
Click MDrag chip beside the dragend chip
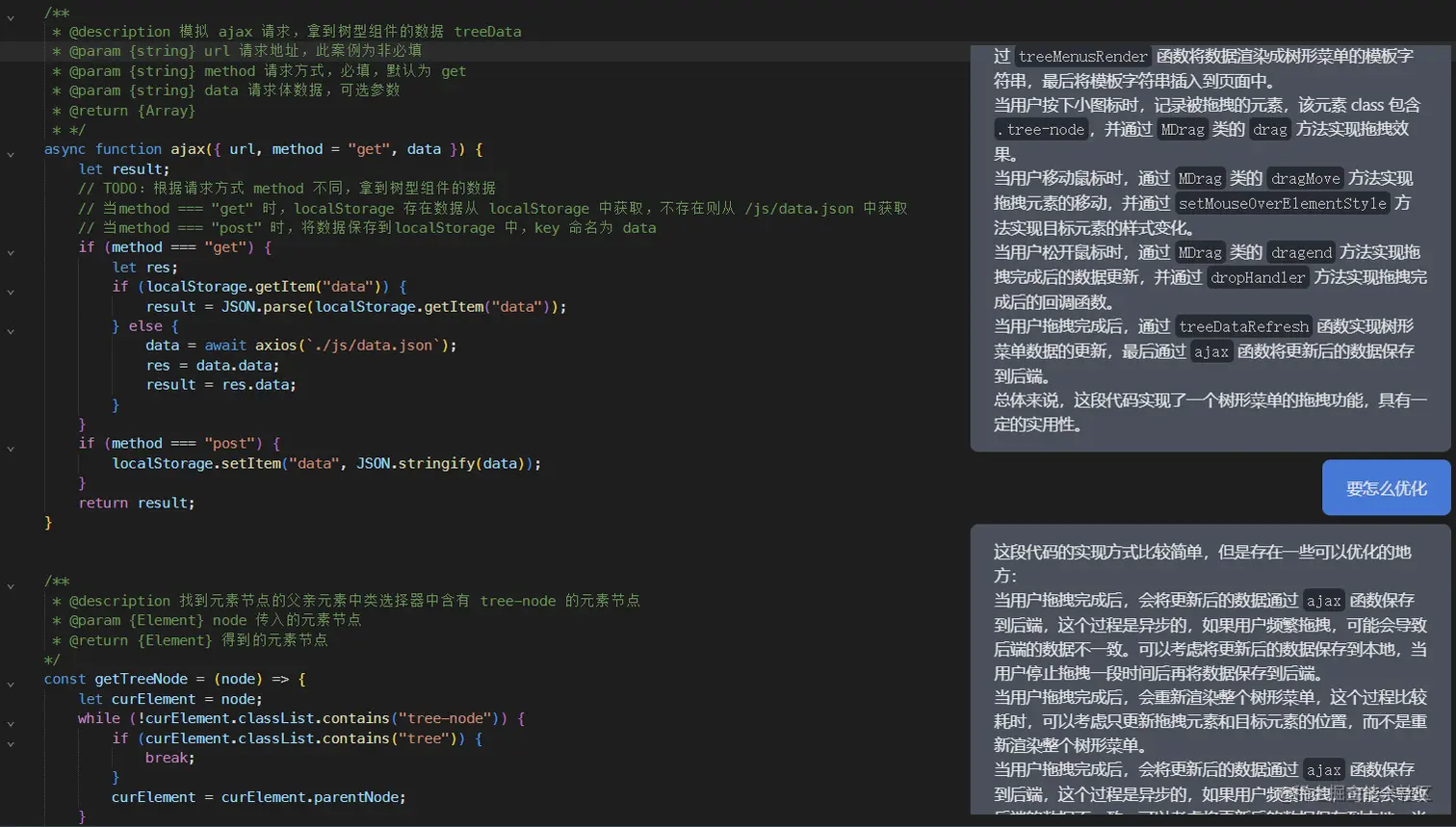(x=1200, y=253)
